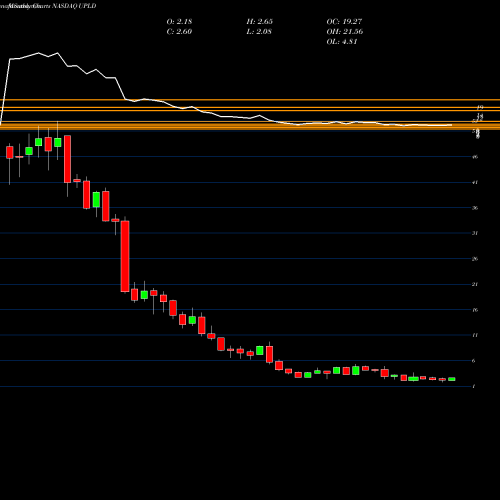Select the 'H: 2.65' high value

point(259,21)
